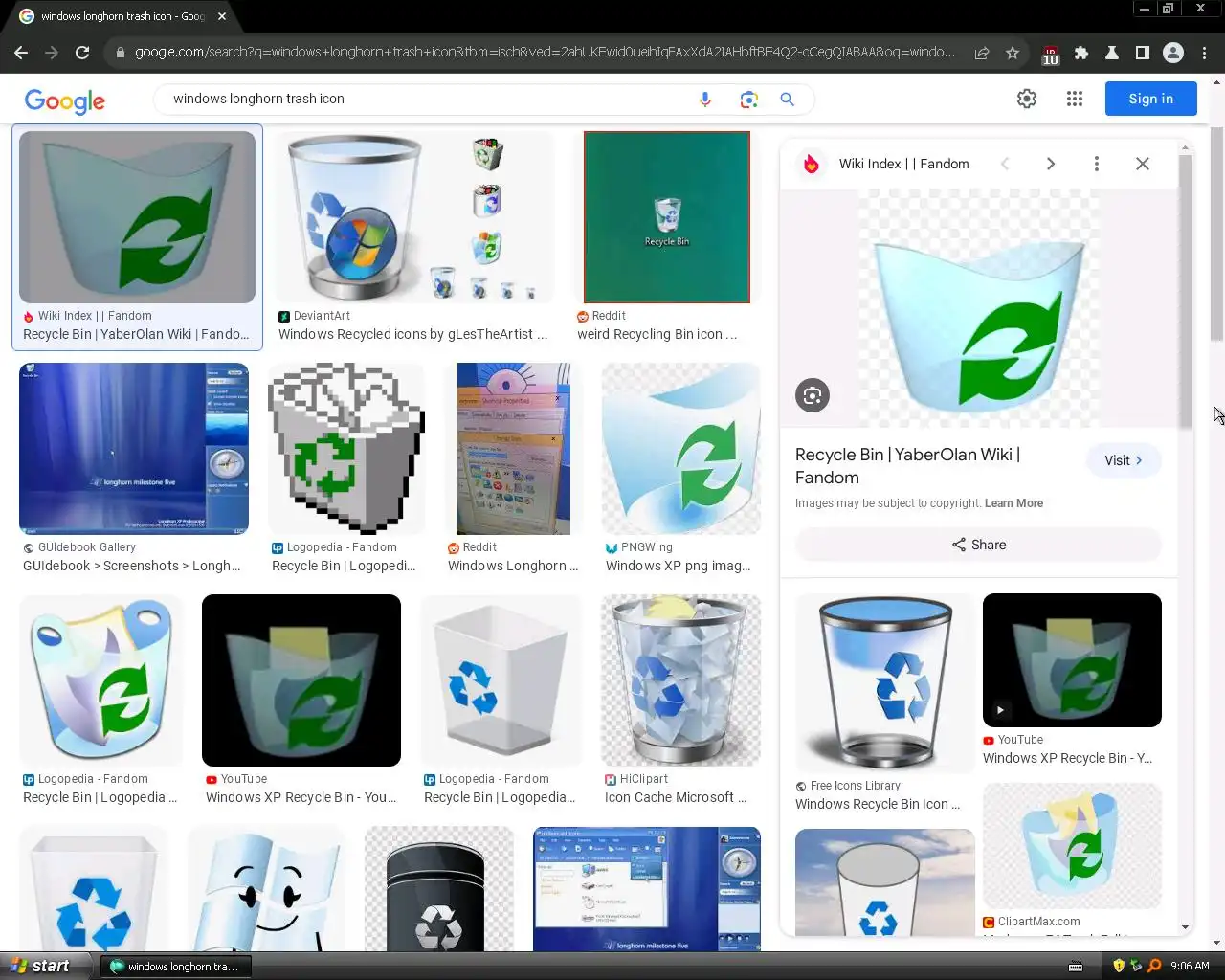Click the keyboard icon in system tray
The image size is (1225, 980).
click(1076, 967)
